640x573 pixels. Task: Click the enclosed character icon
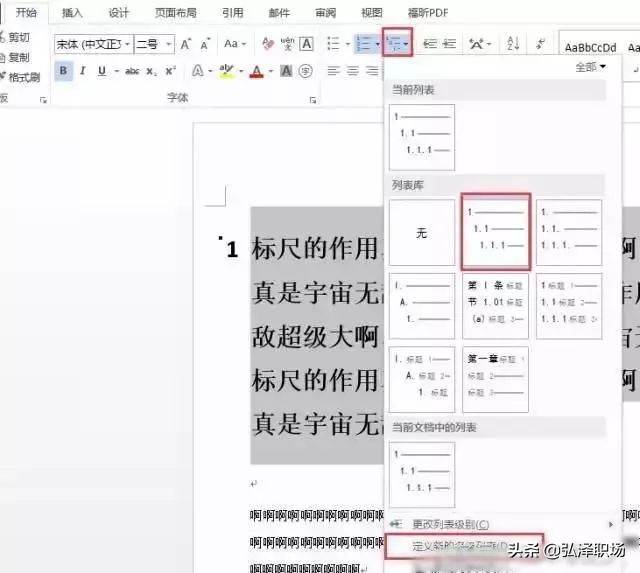coord(306,71)
